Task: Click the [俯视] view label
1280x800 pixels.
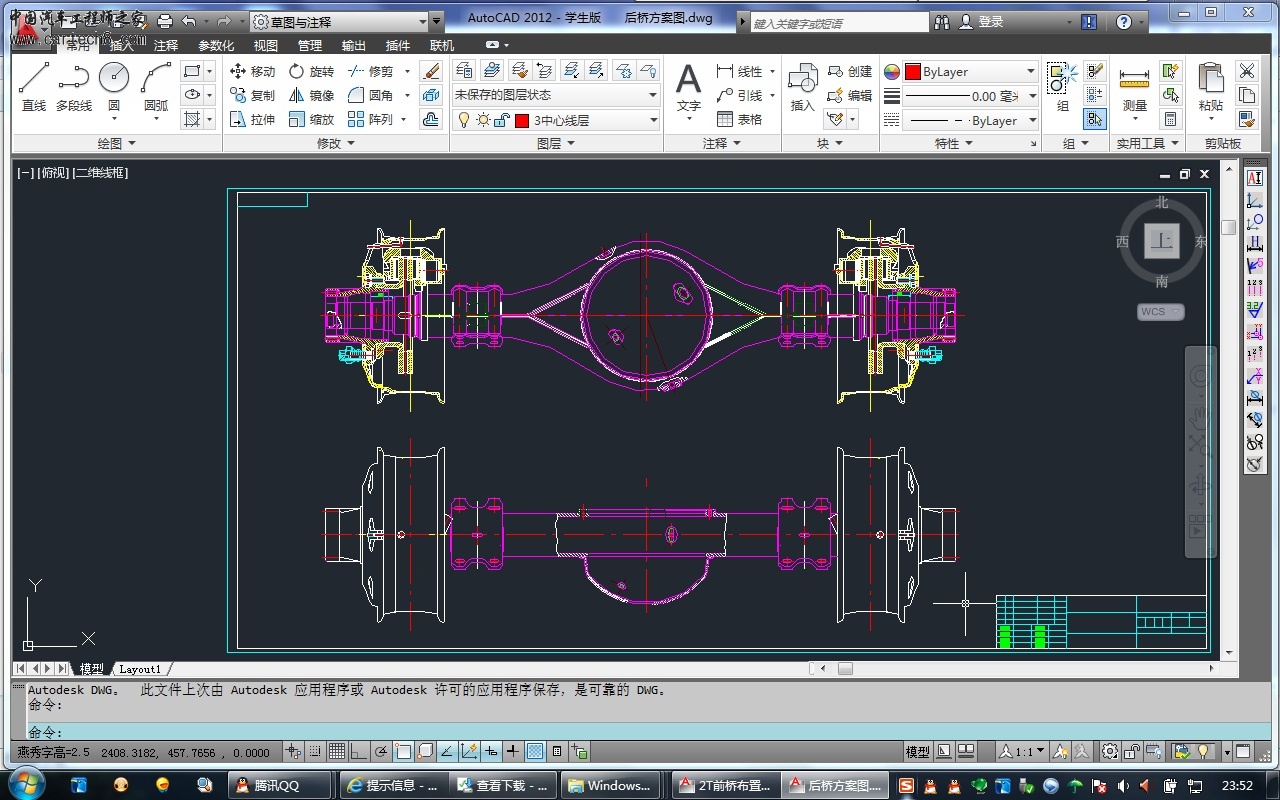Action: tap(53, 173)
